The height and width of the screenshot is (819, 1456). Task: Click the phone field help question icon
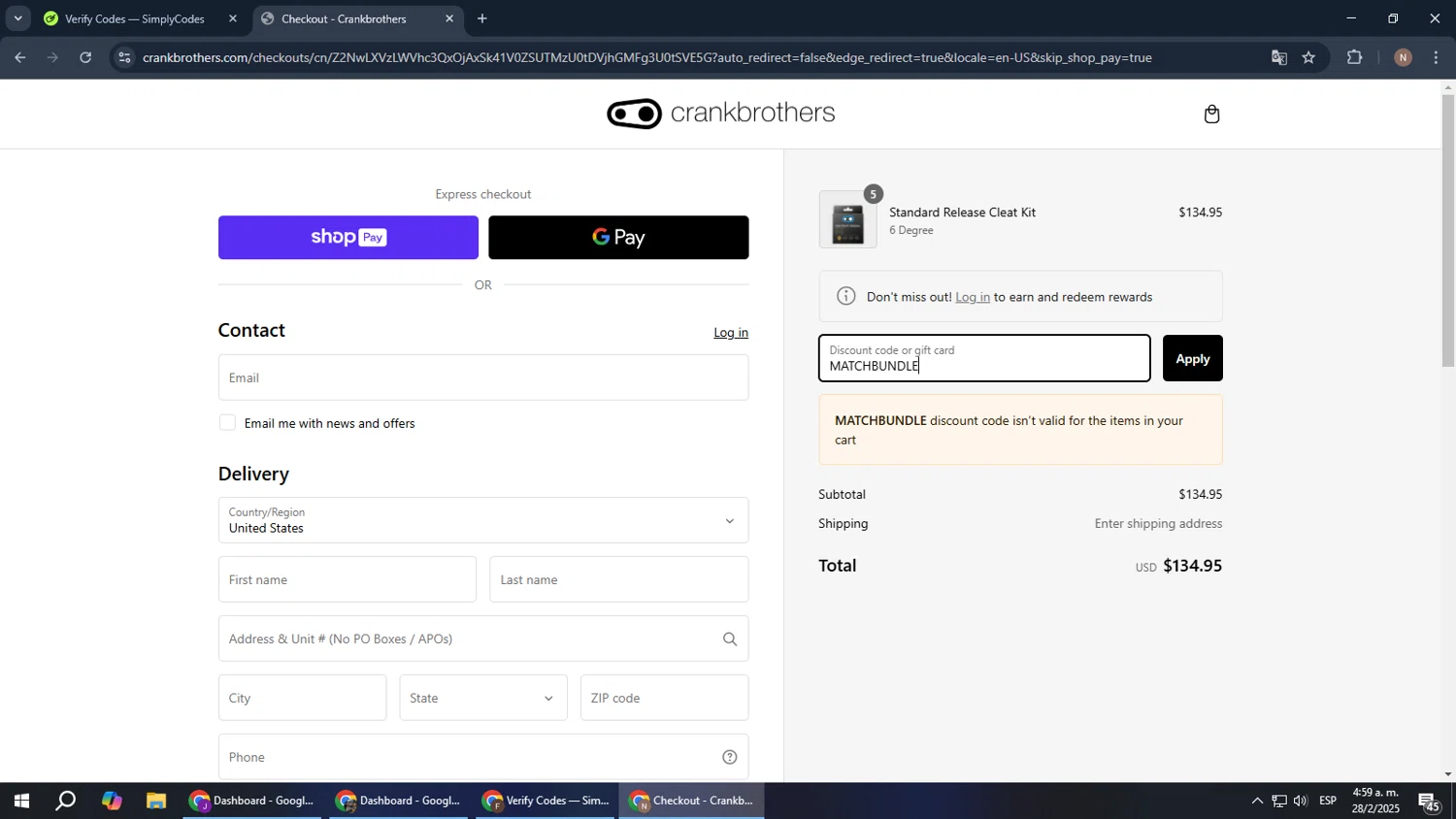tap(730, 757)
